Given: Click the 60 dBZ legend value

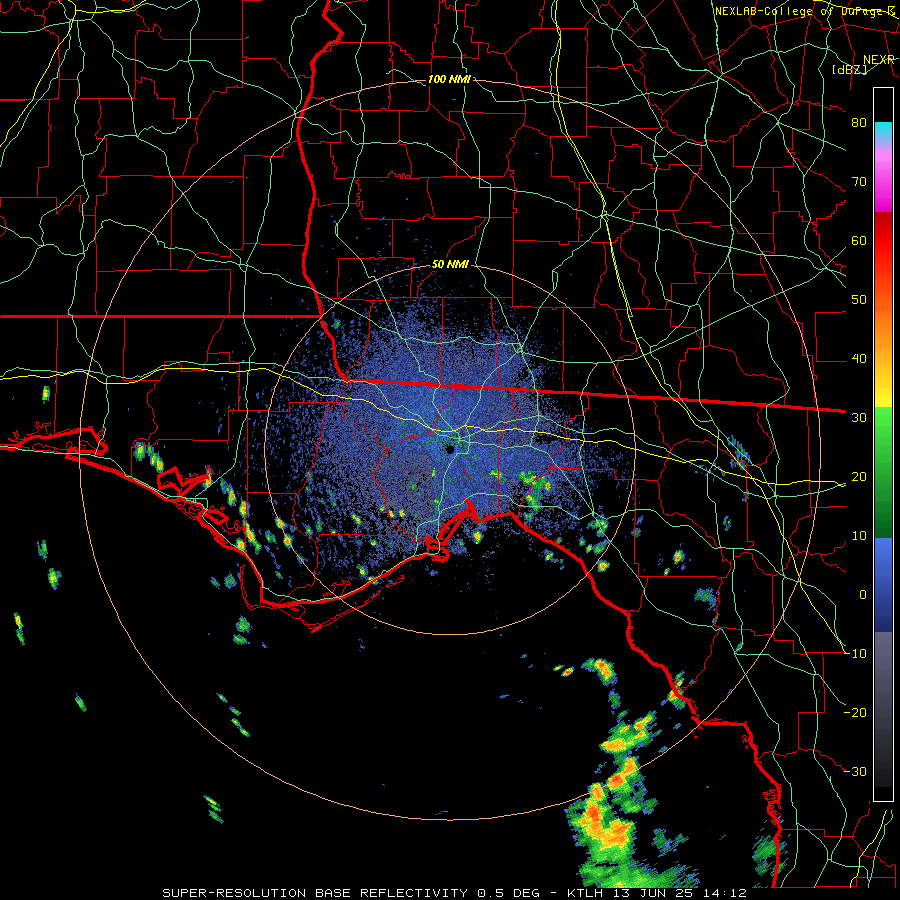Looking at the screenshot, I should 859,241.
